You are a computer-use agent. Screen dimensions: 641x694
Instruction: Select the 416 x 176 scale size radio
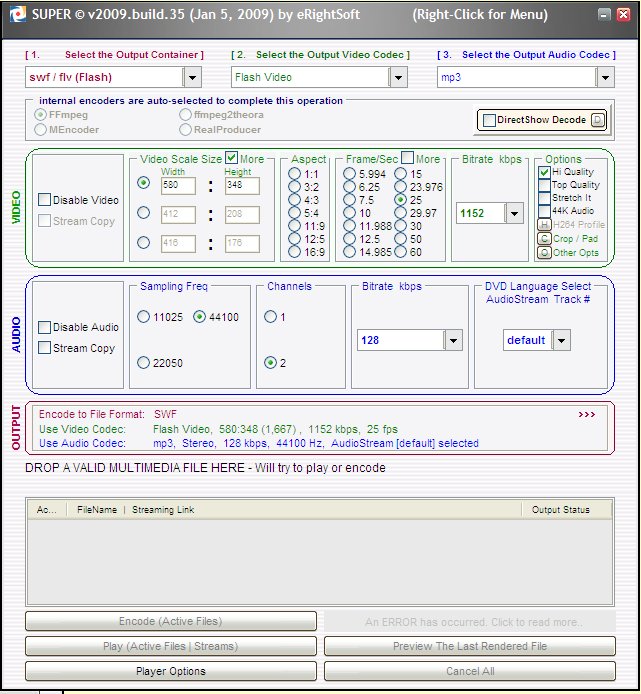click(x=143, y=243)
